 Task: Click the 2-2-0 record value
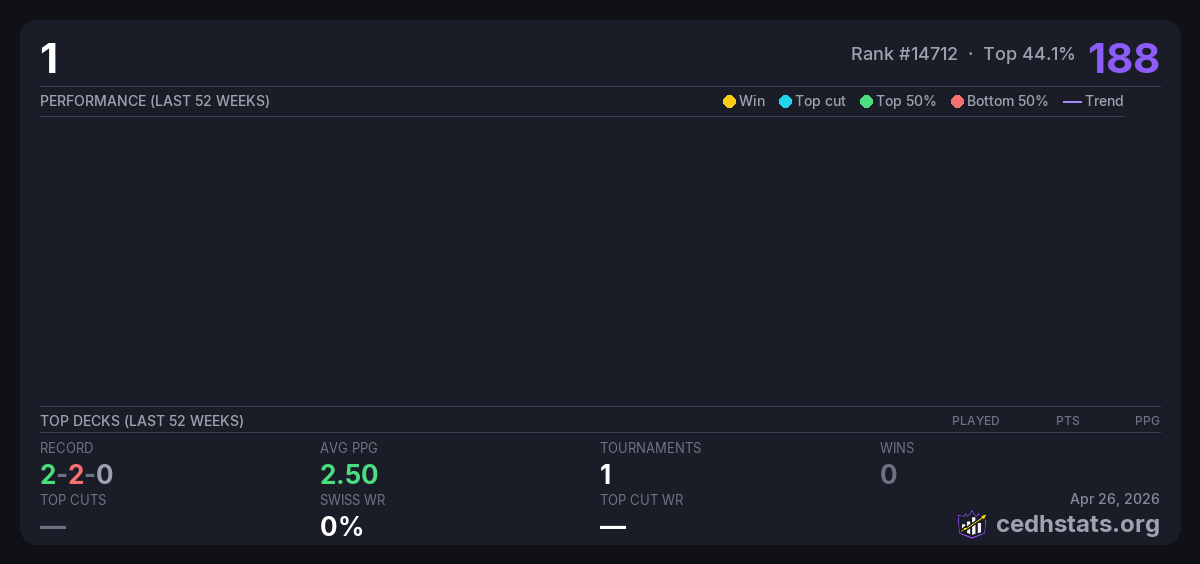[x=76, y=475]
